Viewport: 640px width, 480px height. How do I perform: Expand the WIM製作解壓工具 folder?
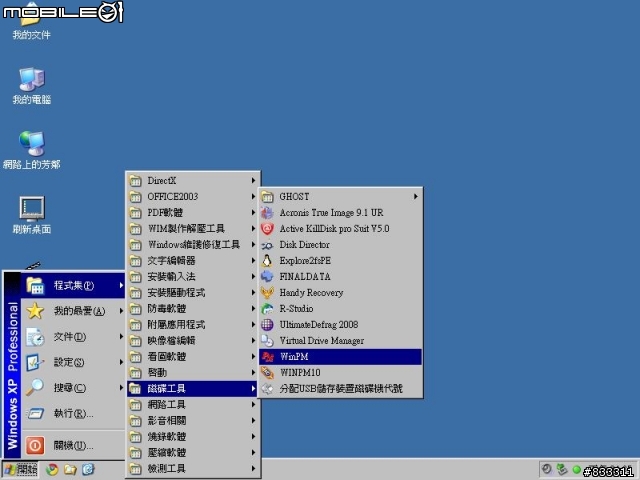[193, 229]
